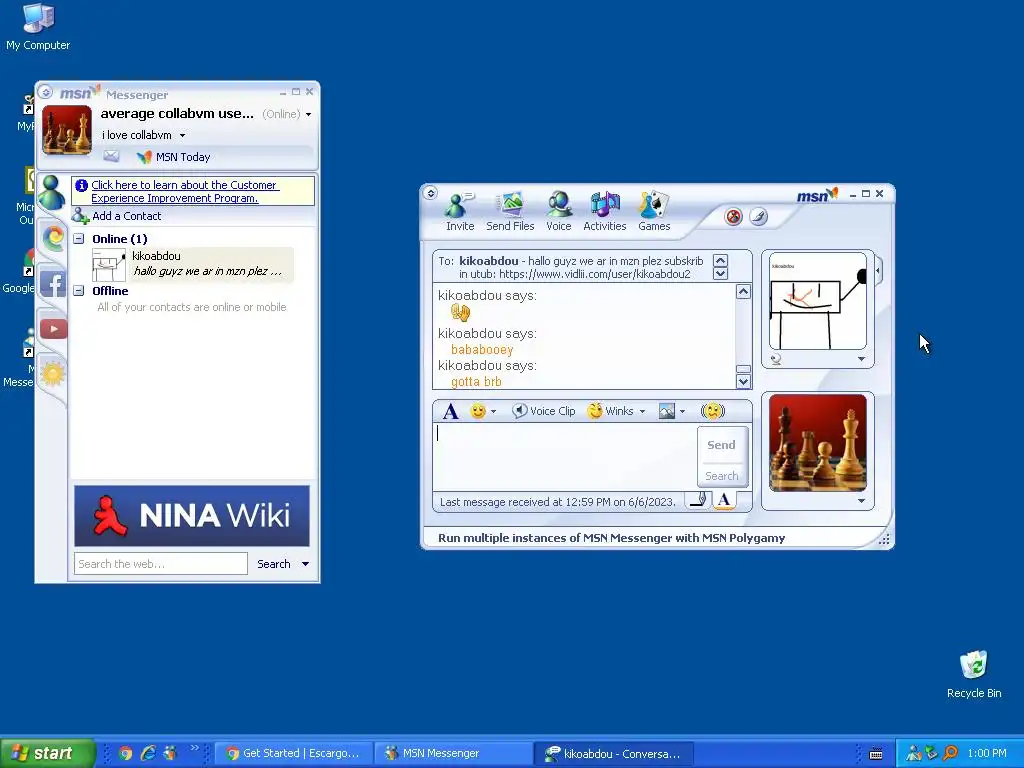Switch to handwriting pen mode tab
The image size is (1024, 768).
pyautogui.click(x=698, y=500)
